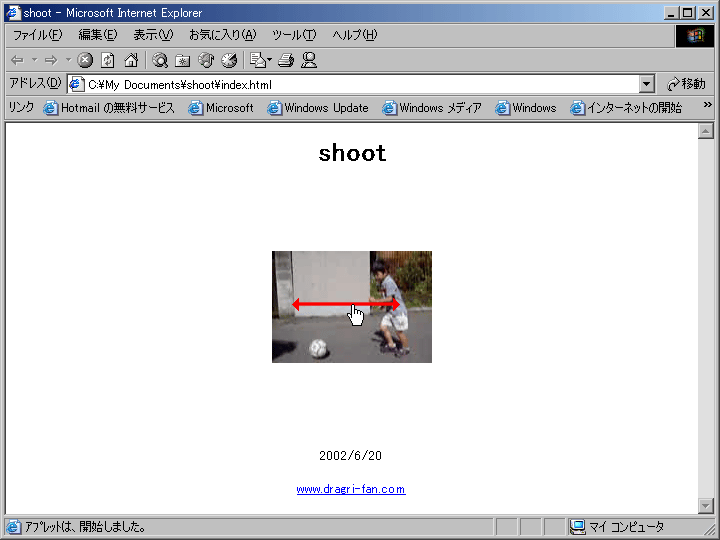Click the アプレットは、開始しました。 status text
The image size is (720, 540).
(85, 527)
